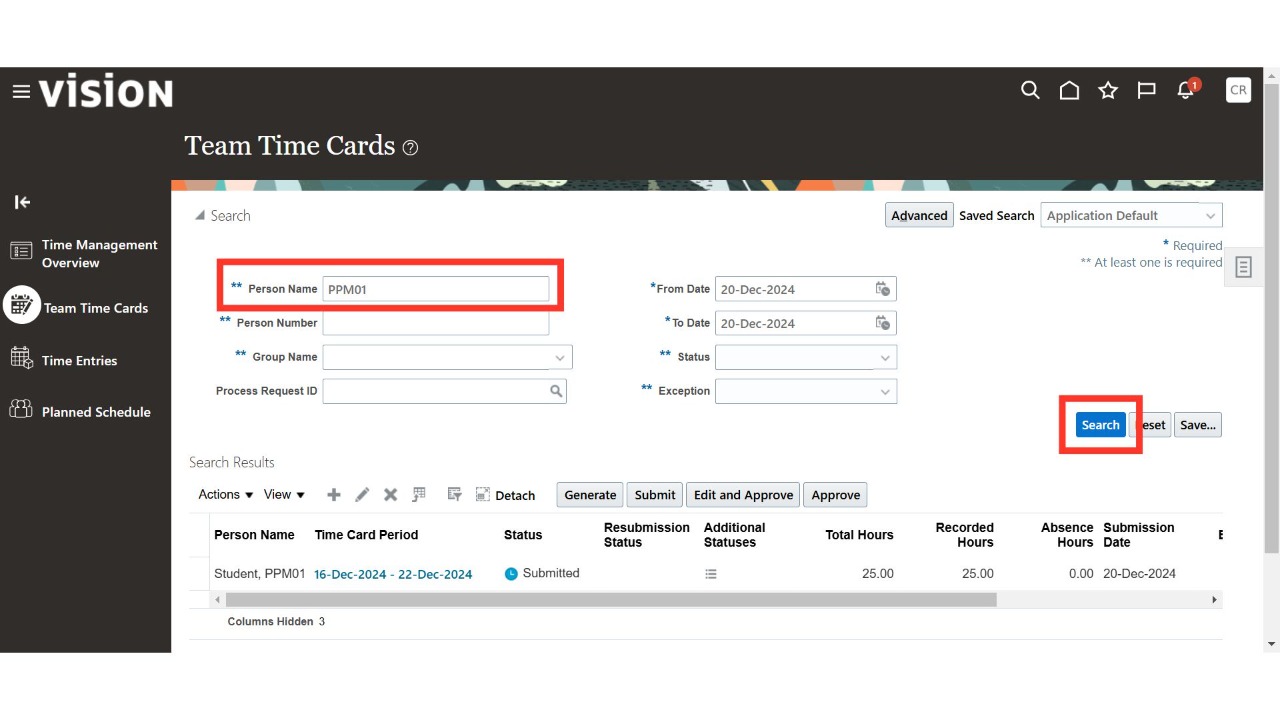Click the Submitted status cell

tap(542, 574)
